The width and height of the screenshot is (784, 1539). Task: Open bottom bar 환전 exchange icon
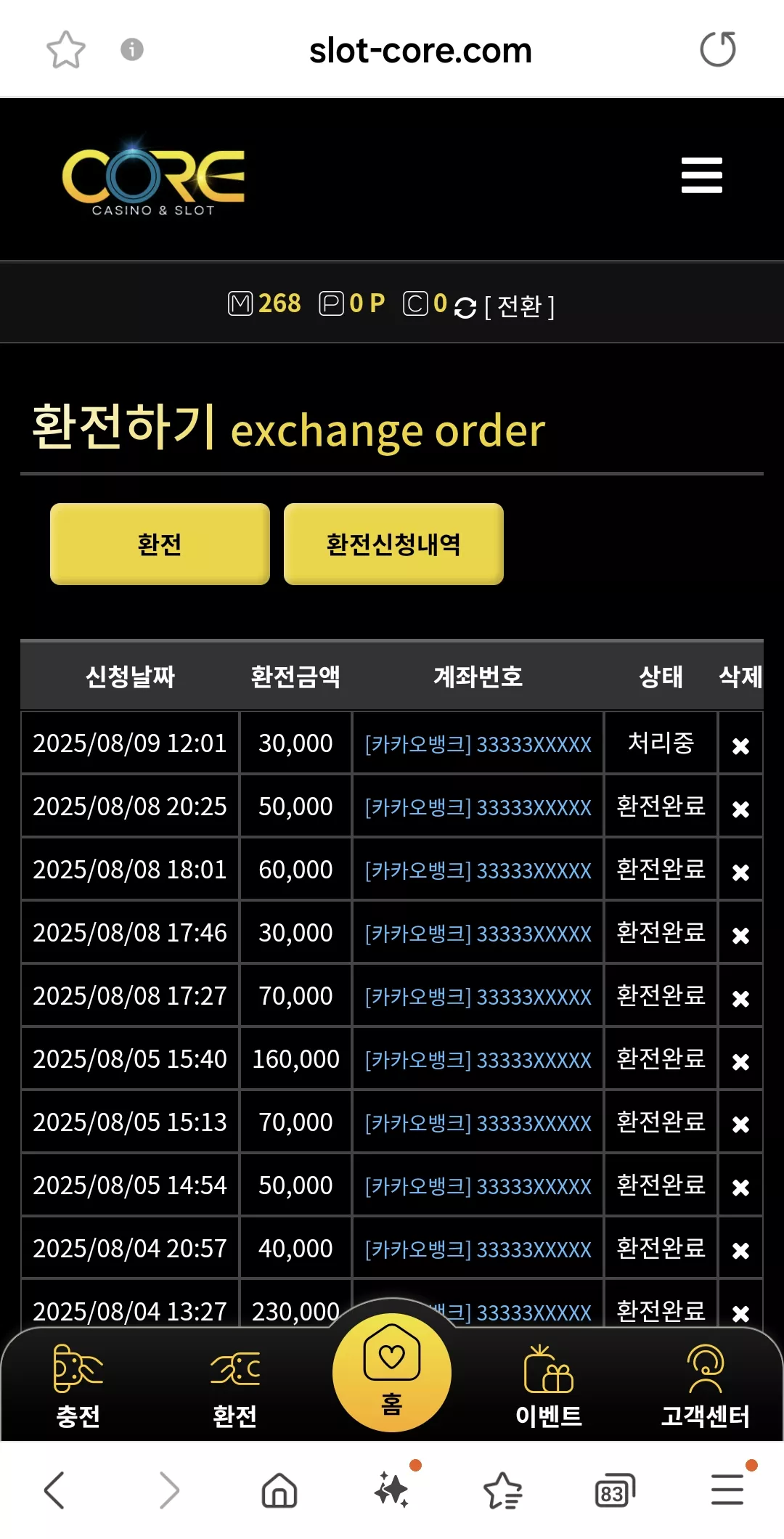[x=234, y=1387]
